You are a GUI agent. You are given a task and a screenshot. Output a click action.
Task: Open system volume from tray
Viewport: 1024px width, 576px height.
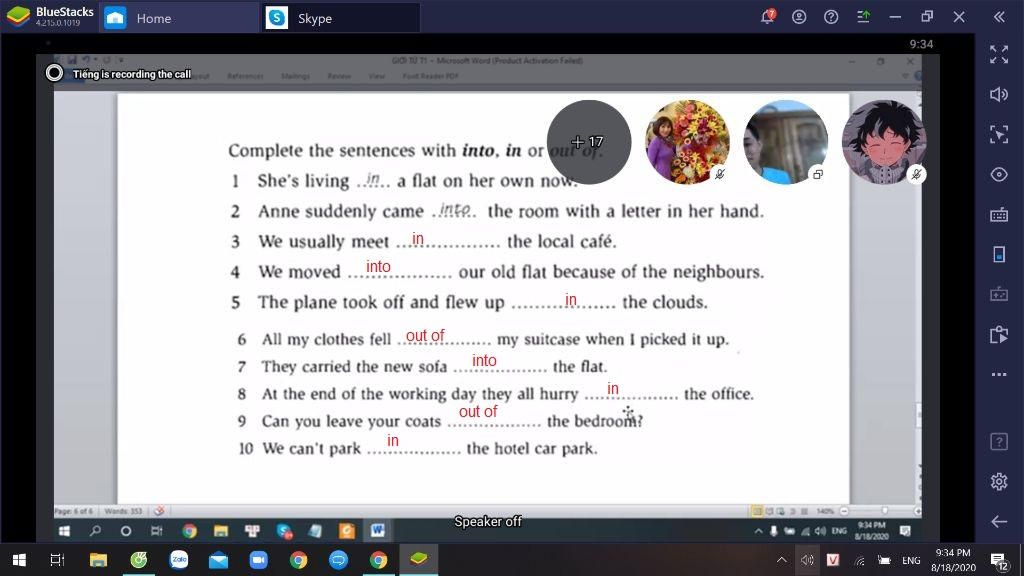click(807, 560)
